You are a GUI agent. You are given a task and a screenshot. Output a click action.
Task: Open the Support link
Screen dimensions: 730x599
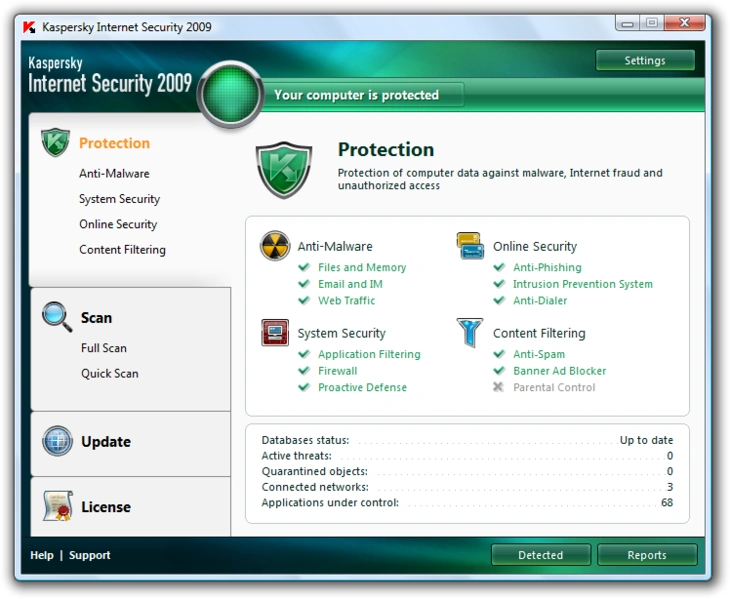click(x=89, y=555)
